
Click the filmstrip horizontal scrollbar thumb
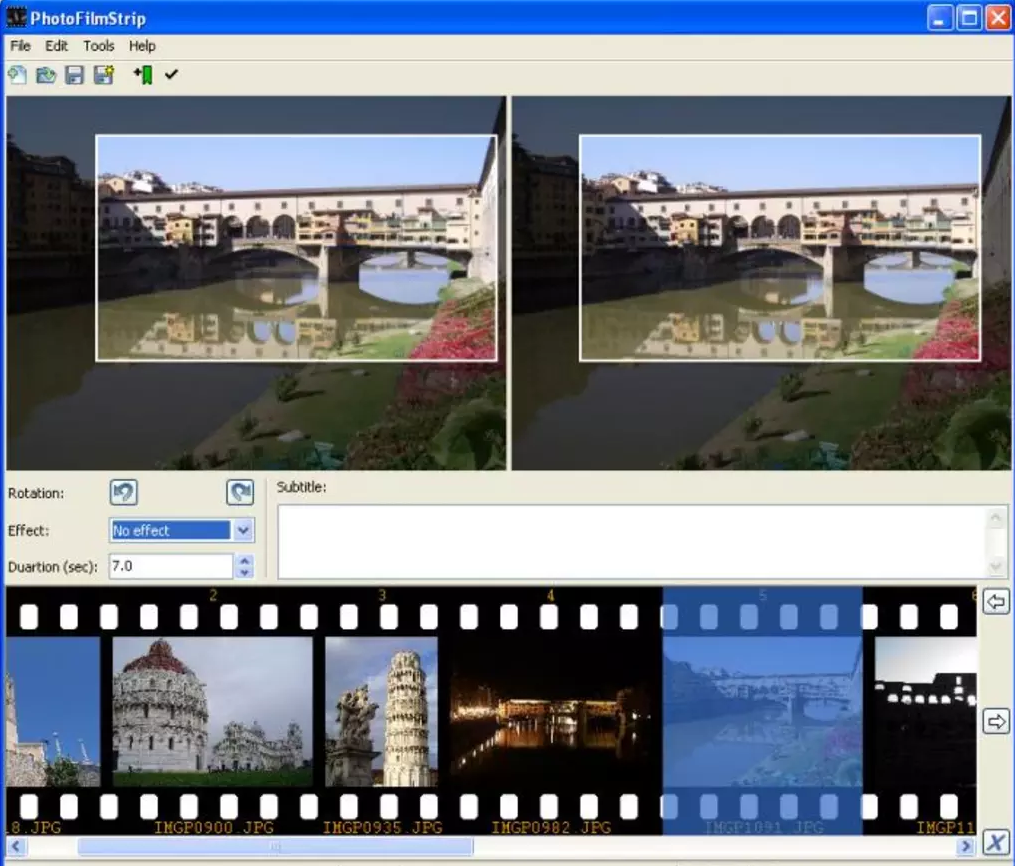275,847
